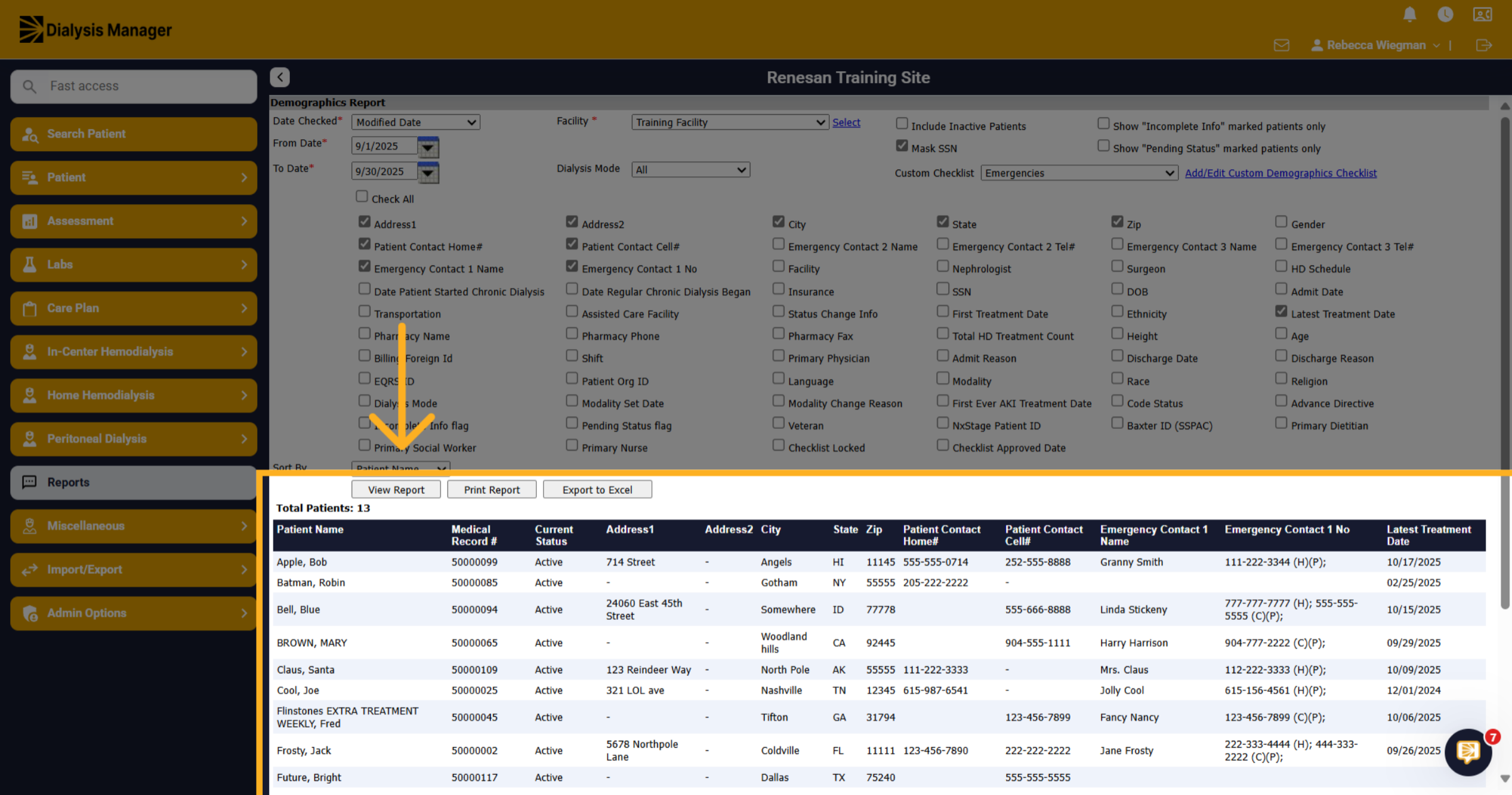Click the Dialysis Manager logo
The image size is (1512, 795).
click(95, 30)
